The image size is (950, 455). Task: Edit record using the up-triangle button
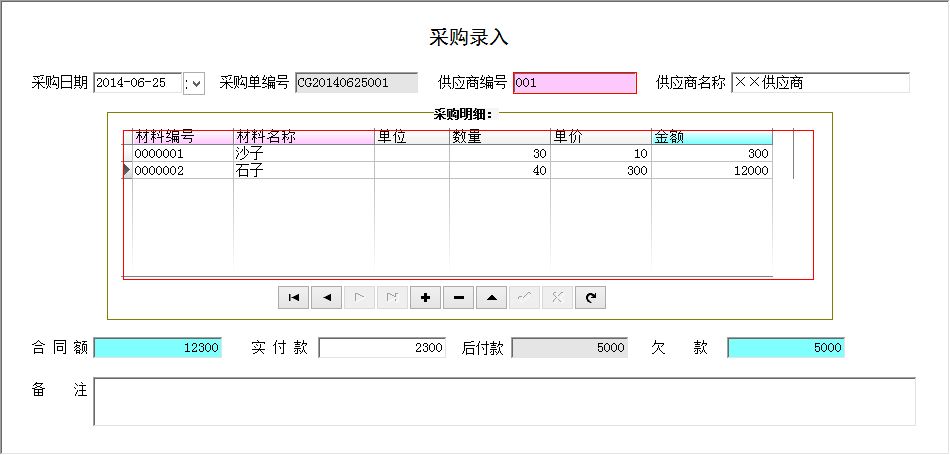coord(492,297)
